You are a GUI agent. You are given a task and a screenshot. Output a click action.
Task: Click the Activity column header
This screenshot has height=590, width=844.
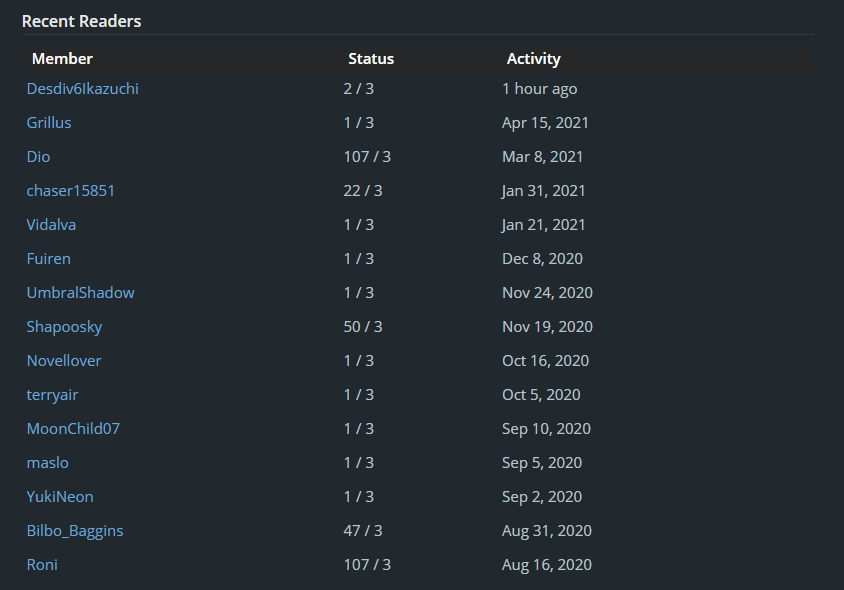tap(533, 59)
